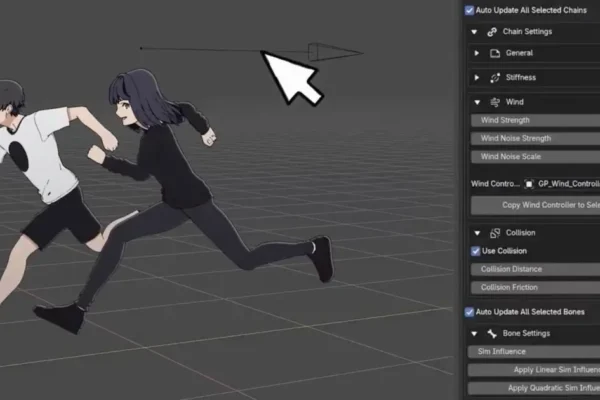Expand the Stiffness section arrow

(x=477, y=77)
